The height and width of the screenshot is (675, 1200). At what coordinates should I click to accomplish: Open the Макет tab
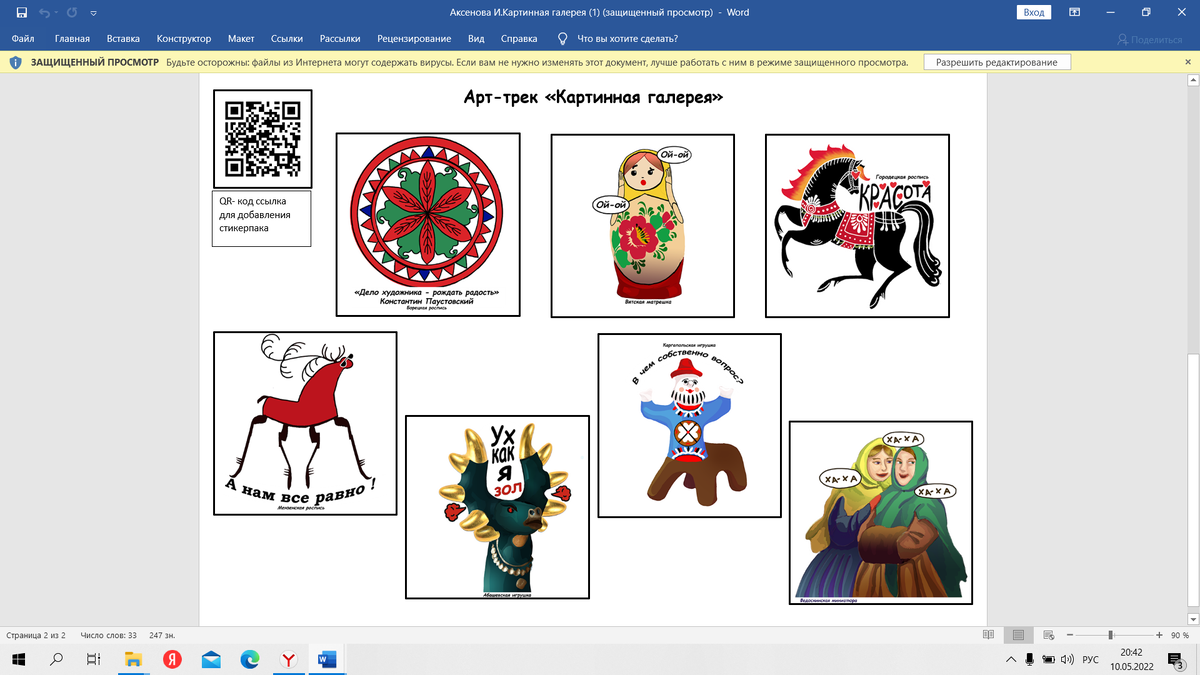click(x=241, y=39)
